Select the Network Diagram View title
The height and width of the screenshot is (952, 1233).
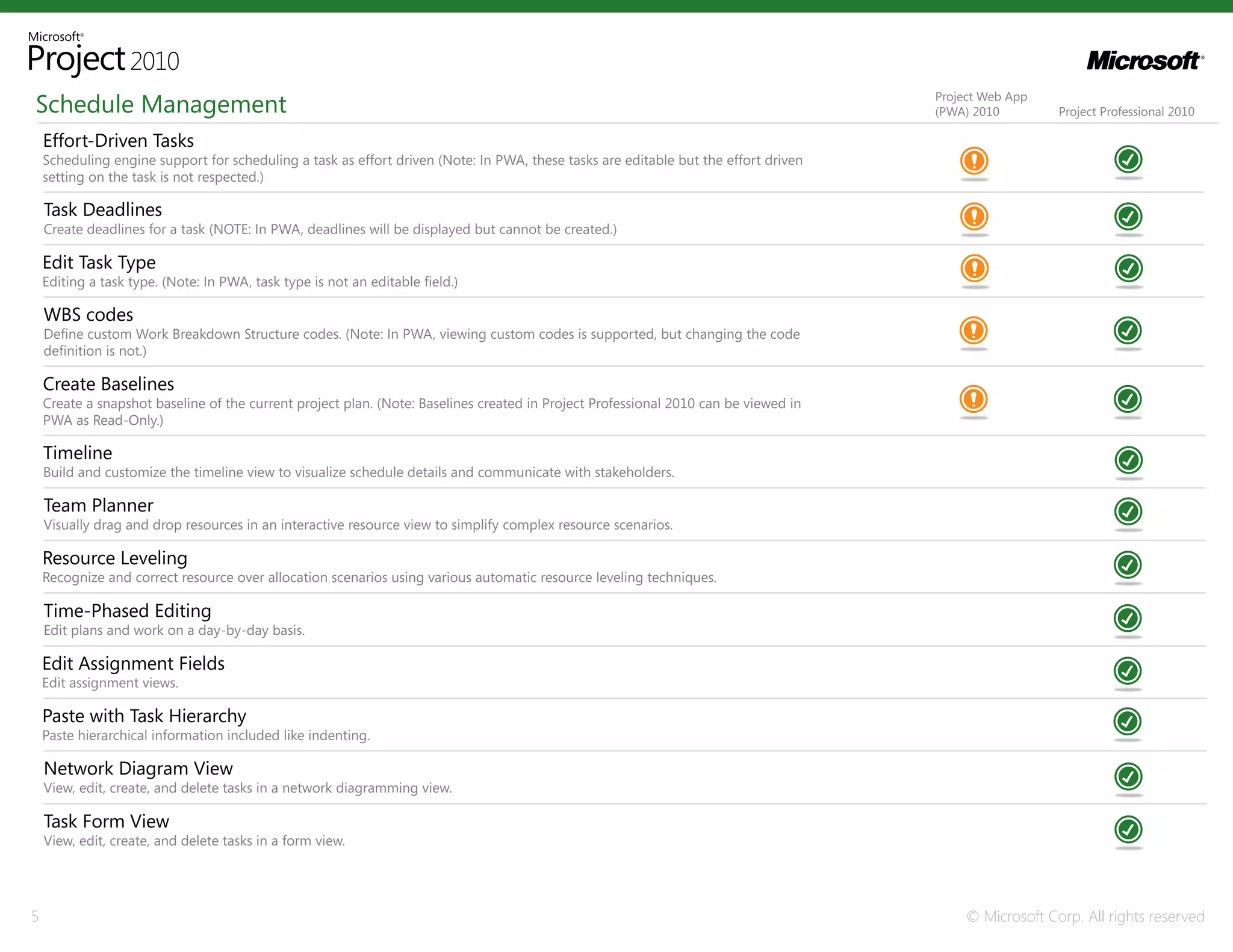pyautogui.click(x=138, y=768)
